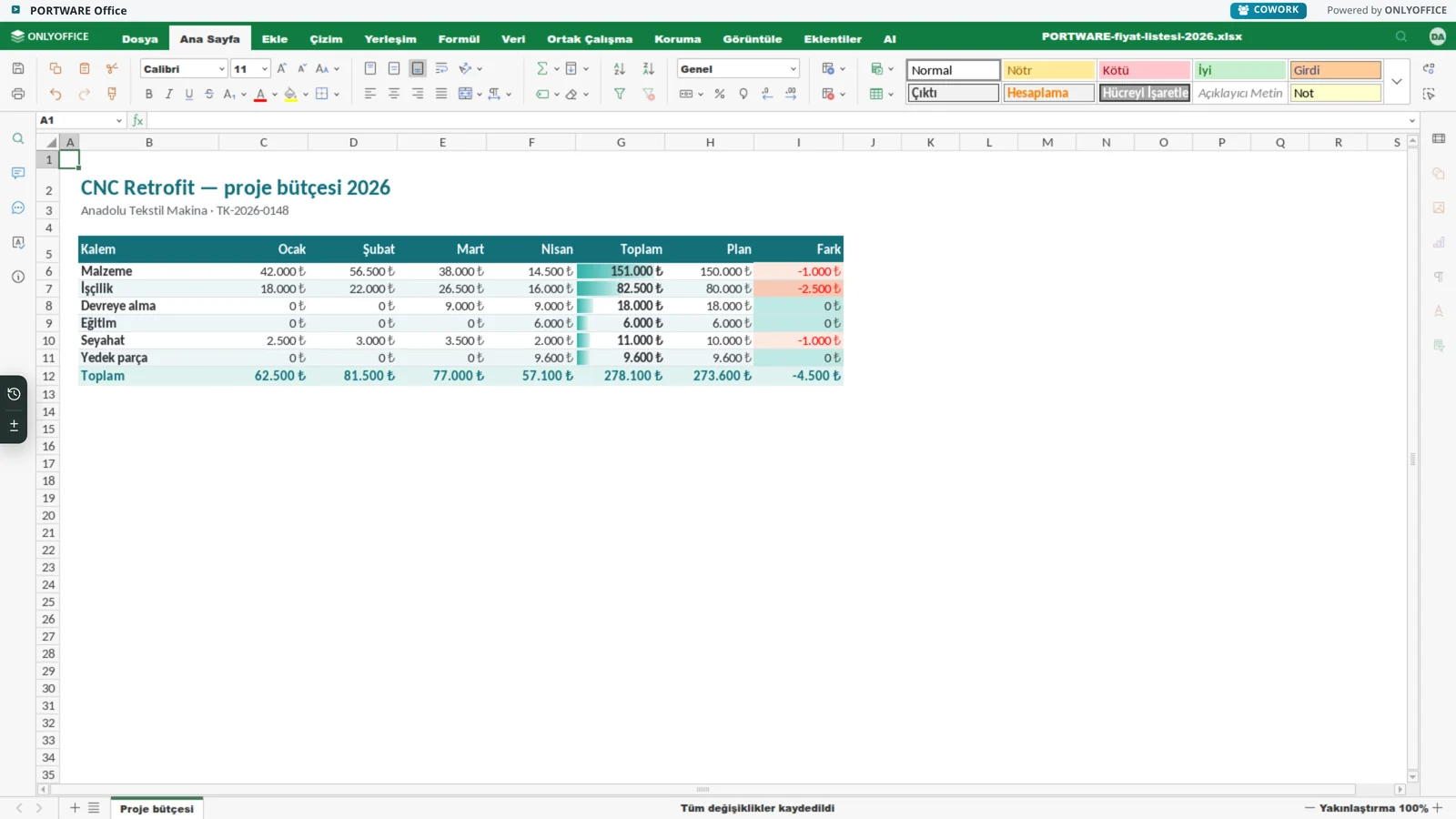Sort descending with the Z-A sort icon
The image size is (1456, 819).
click(x=649, y=68)
